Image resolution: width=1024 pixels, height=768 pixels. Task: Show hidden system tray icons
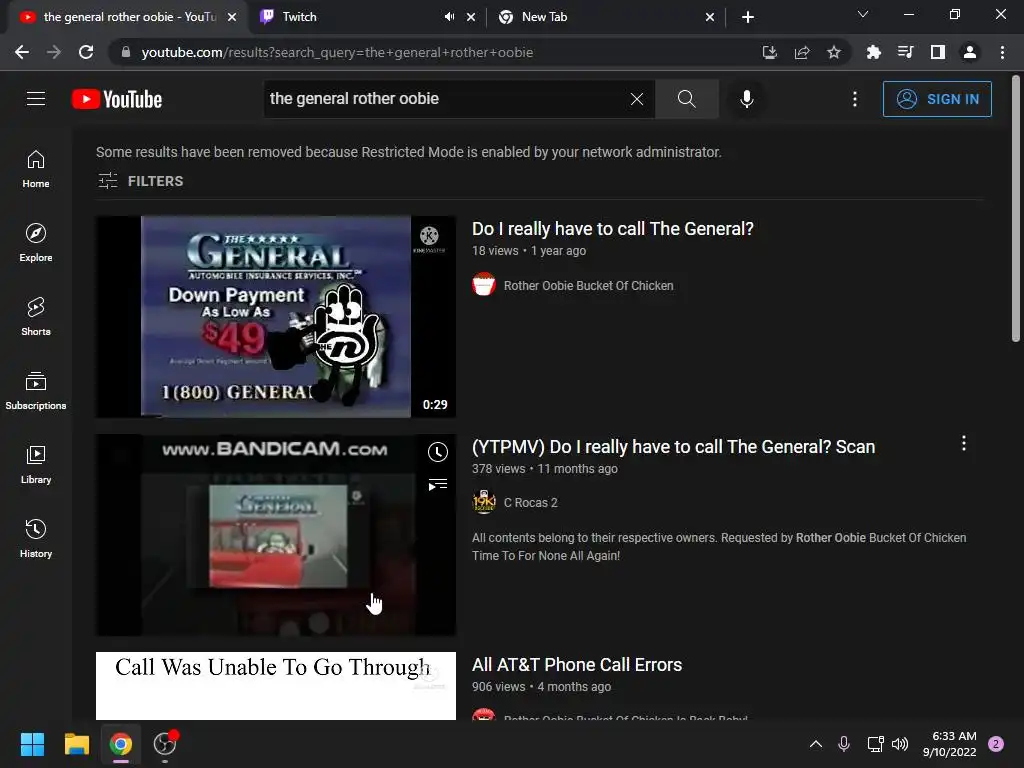pos(816,744)
